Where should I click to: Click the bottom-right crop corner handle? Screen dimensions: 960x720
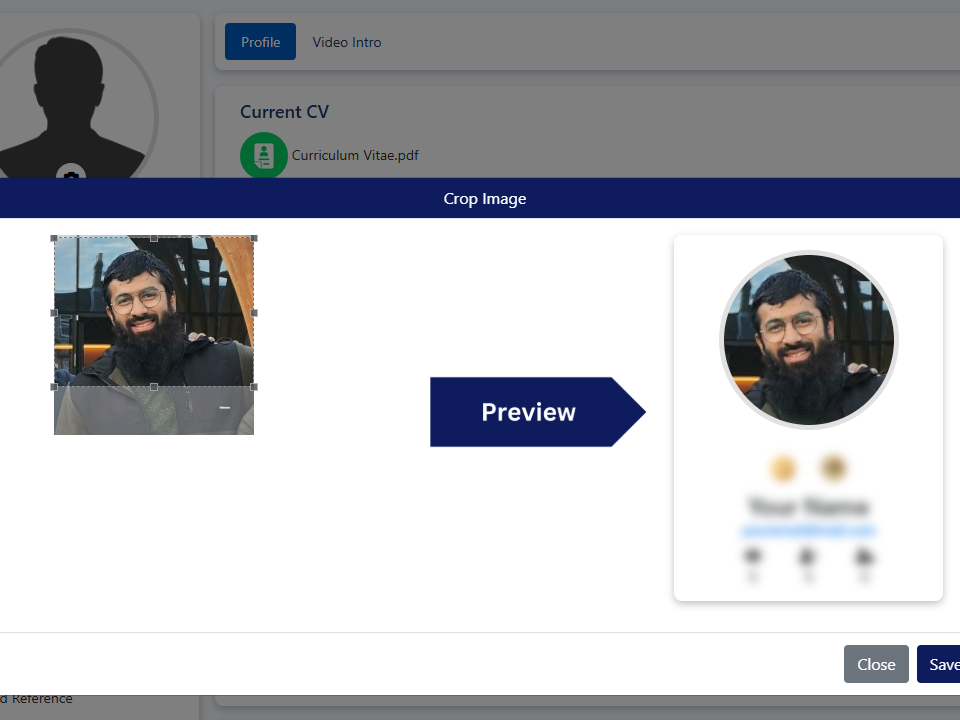254,386
